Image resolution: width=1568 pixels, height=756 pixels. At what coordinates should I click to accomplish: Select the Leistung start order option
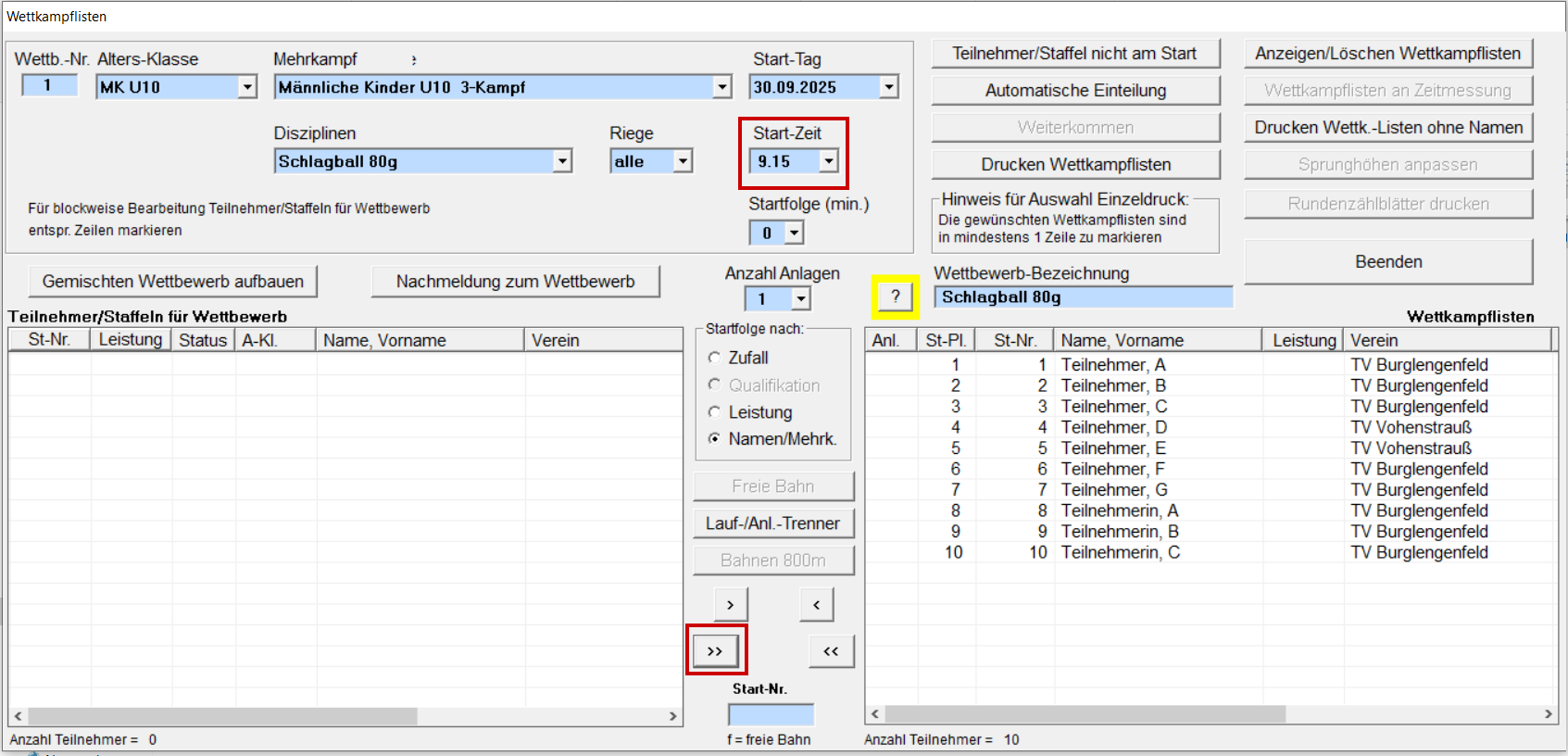coord(714,412)
